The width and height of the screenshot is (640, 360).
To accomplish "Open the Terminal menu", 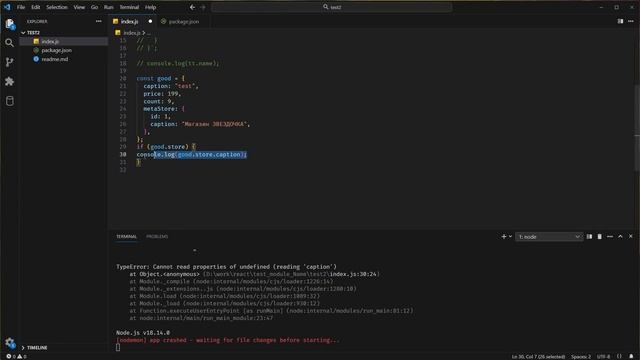I will pos(129,7).
